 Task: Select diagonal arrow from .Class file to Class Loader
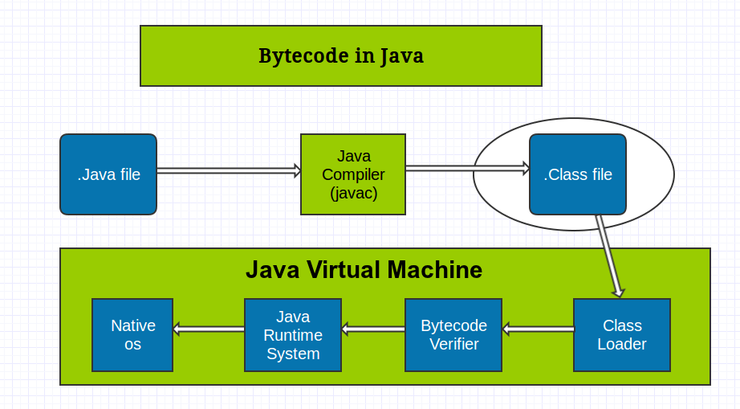coord(609,256)
